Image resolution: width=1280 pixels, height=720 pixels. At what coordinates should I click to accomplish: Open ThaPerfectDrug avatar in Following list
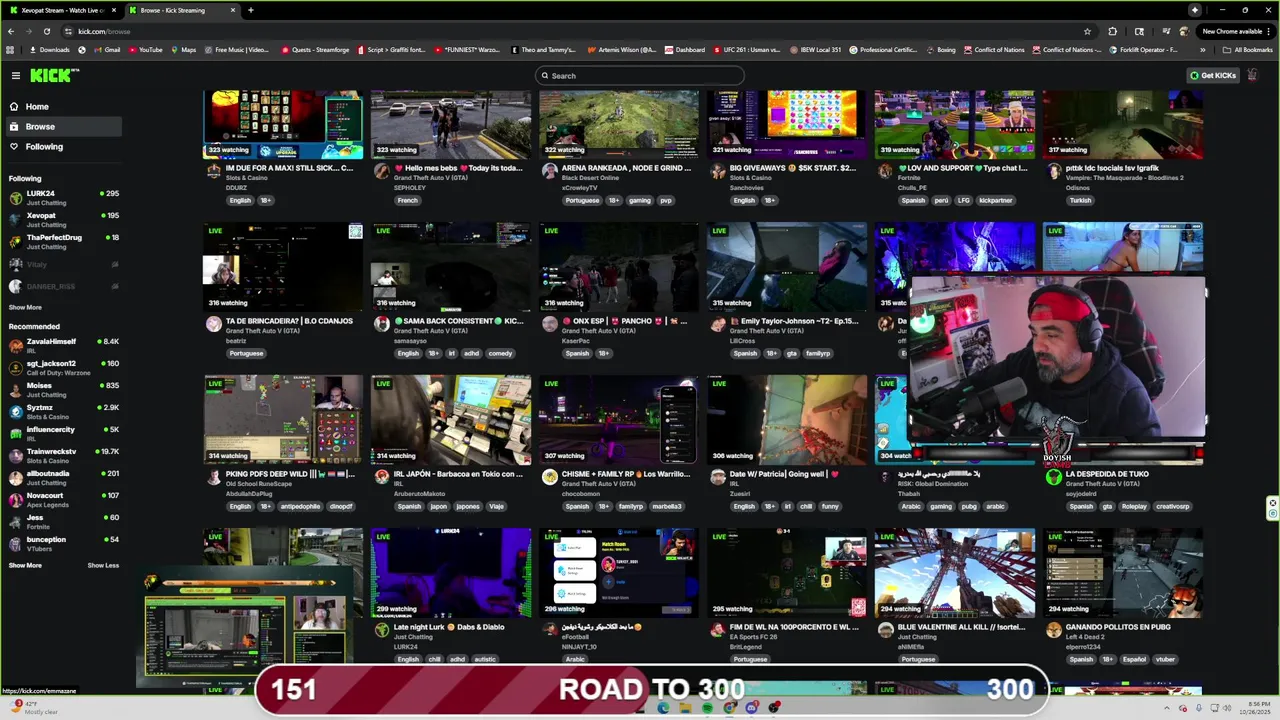pos(15,241)
